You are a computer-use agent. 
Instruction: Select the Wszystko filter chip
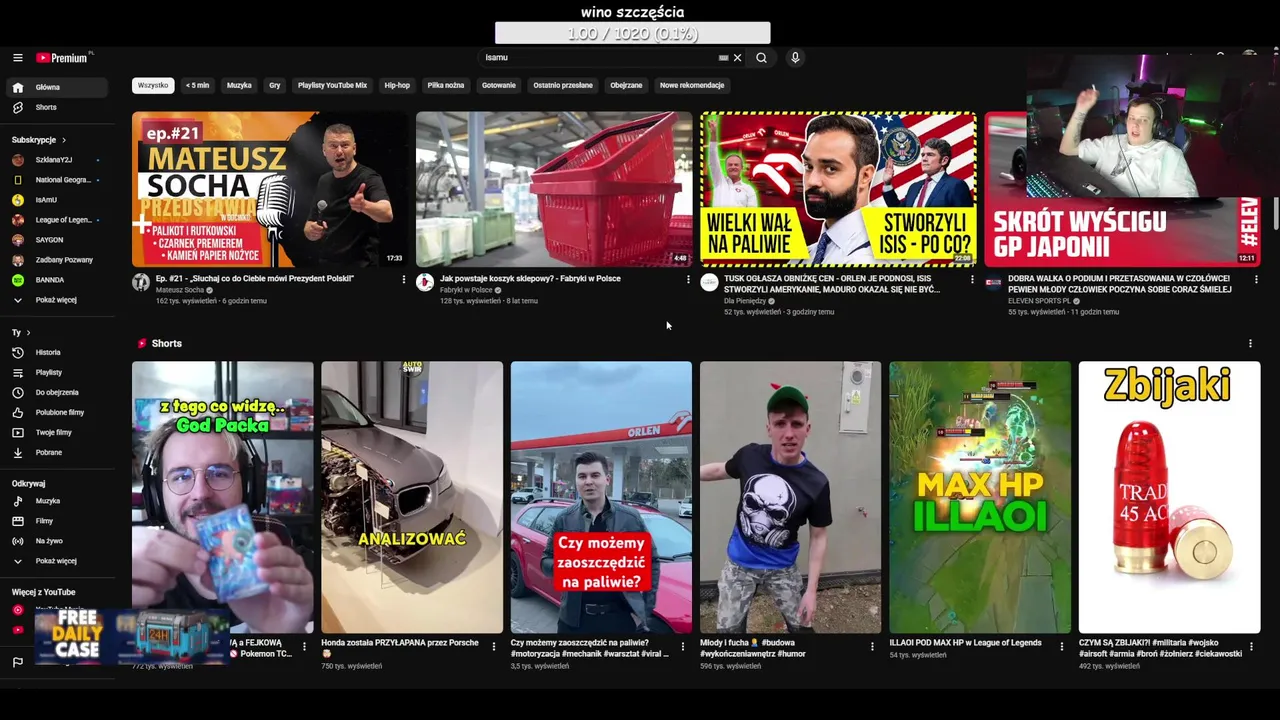[153, 86]
